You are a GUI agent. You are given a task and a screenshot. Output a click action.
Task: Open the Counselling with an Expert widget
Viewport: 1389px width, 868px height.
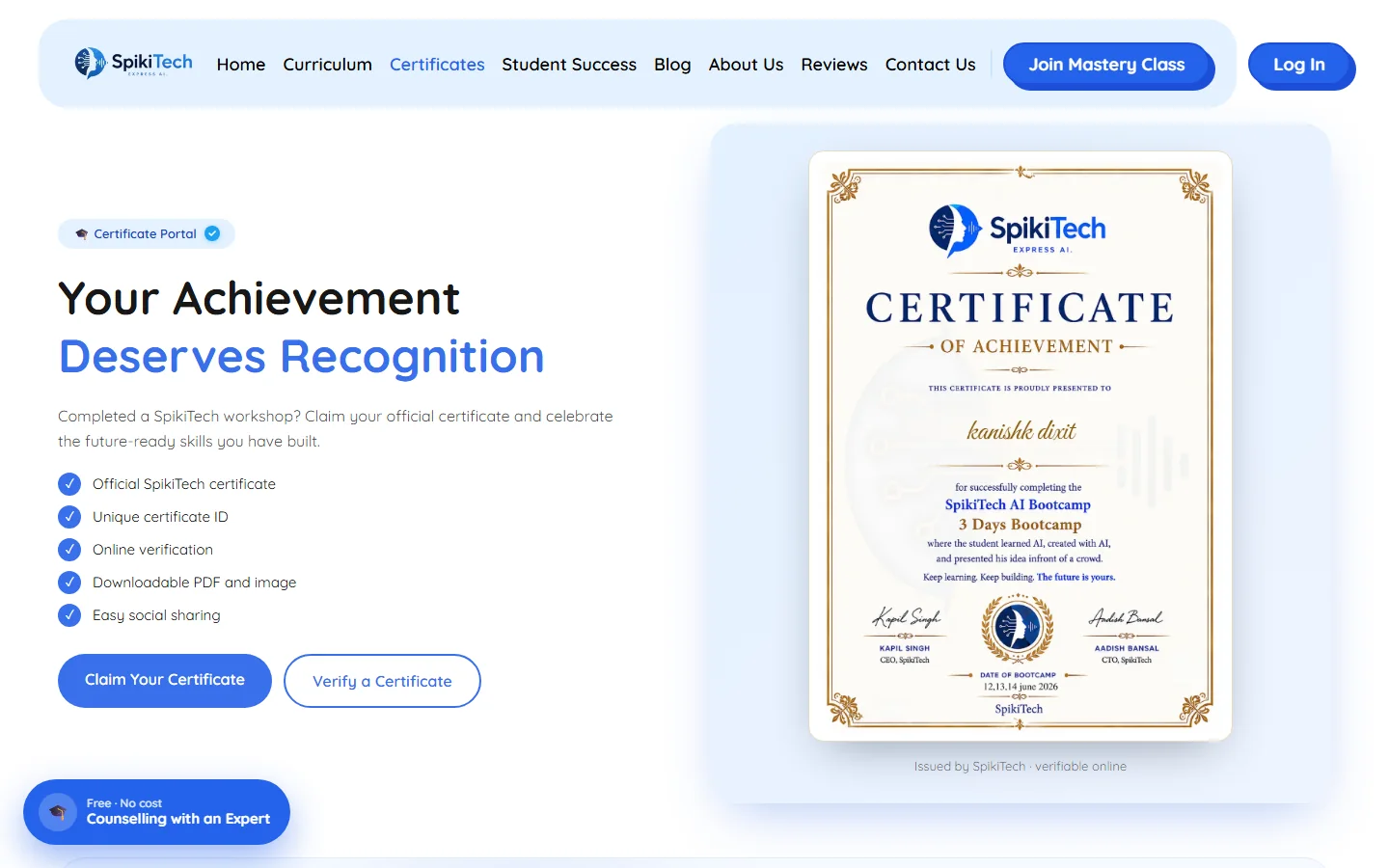[156, 812]
